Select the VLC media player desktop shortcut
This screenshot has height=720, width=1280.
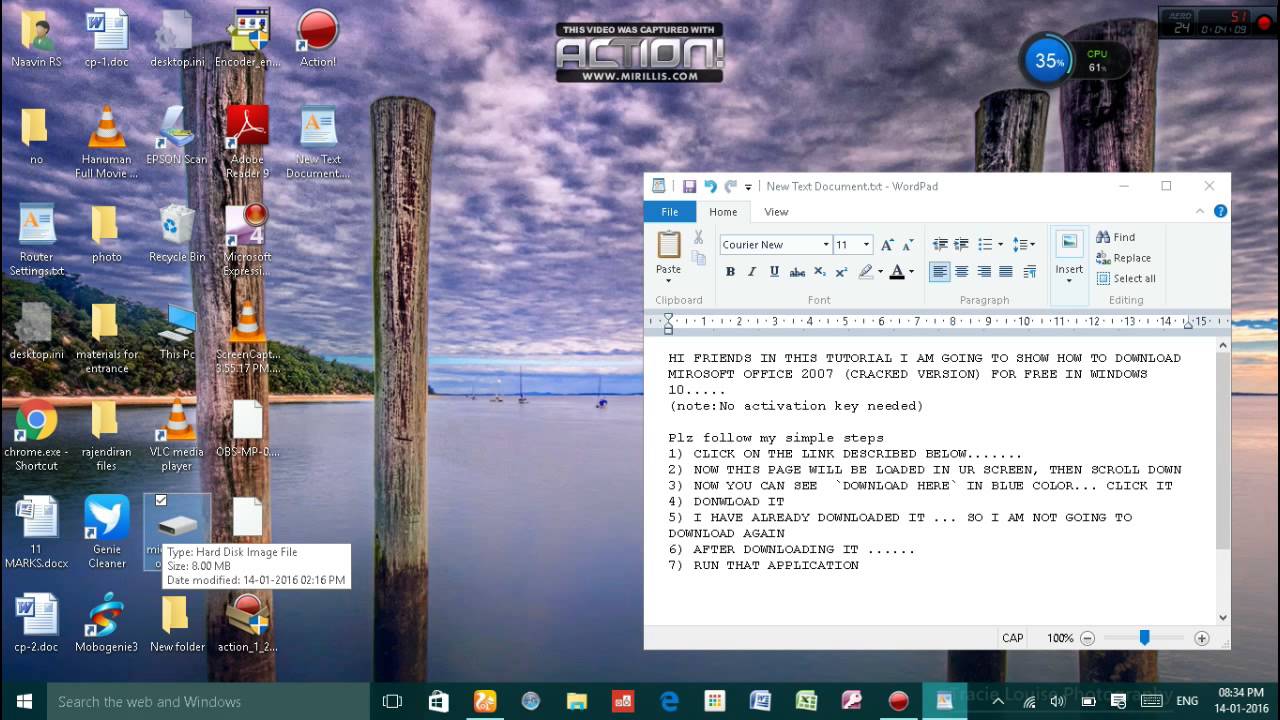177,435
